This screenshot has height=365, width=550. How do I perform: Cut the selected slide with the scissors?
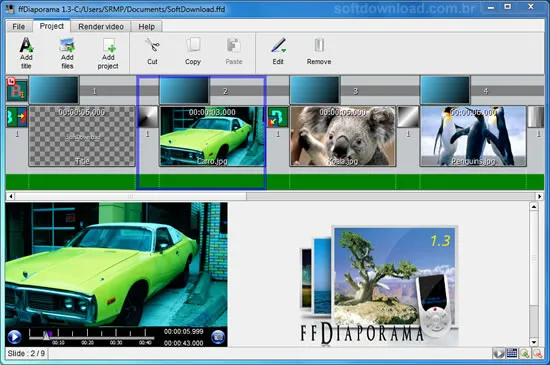pyautogui.click(x=152, y=46)
